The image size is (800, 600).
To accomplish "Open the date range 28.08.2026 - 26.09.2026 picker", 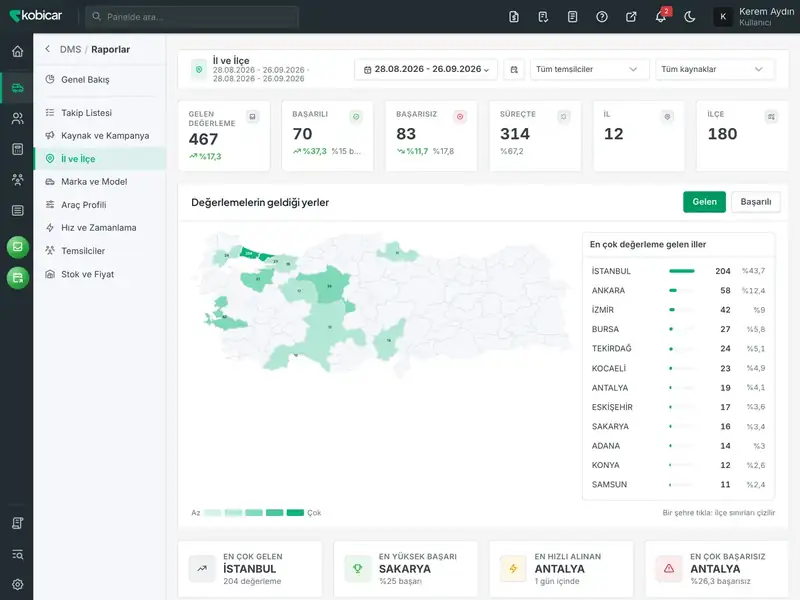I will (426, 69).
